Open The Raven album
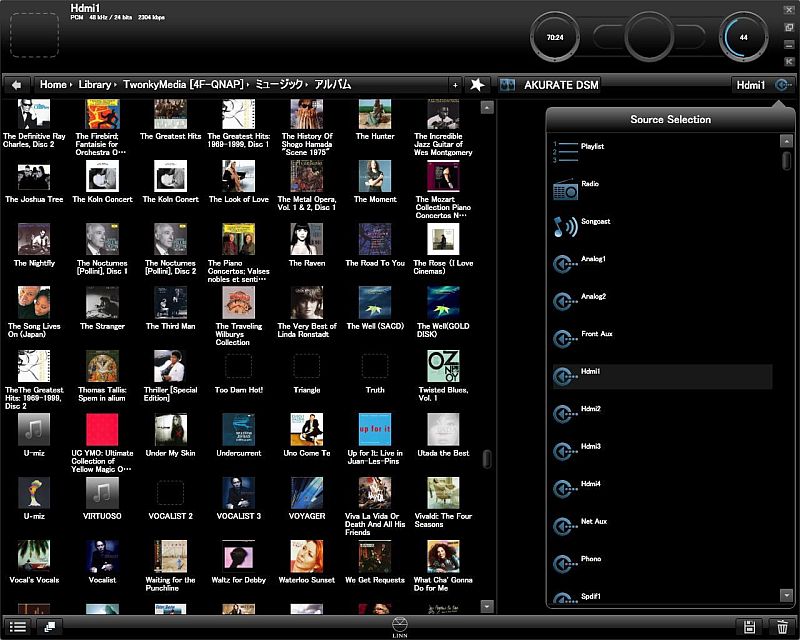The image size is (800, 640). point(307,239)
